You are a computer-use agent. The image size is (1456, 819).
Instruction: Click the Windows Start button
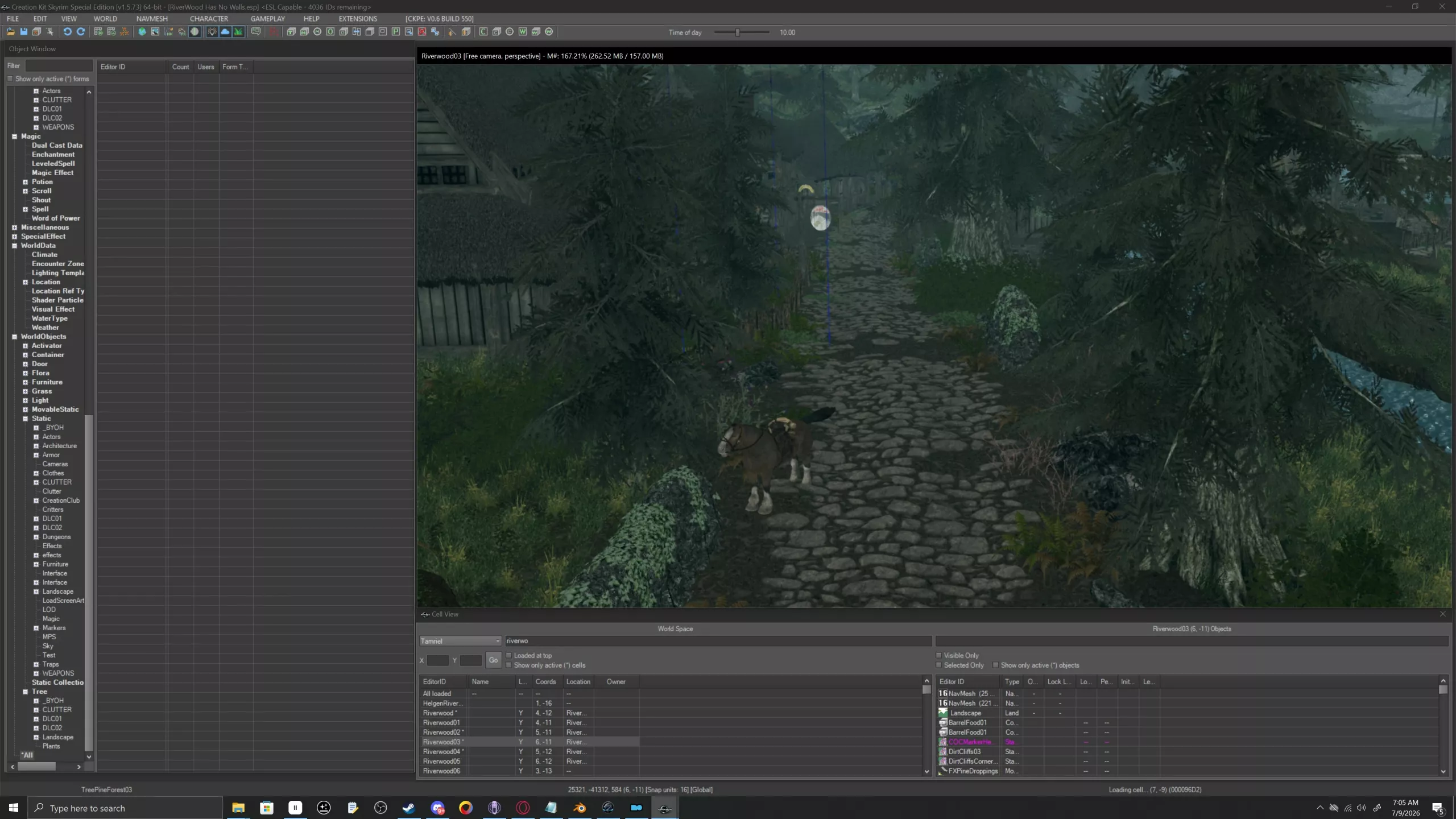14,808
